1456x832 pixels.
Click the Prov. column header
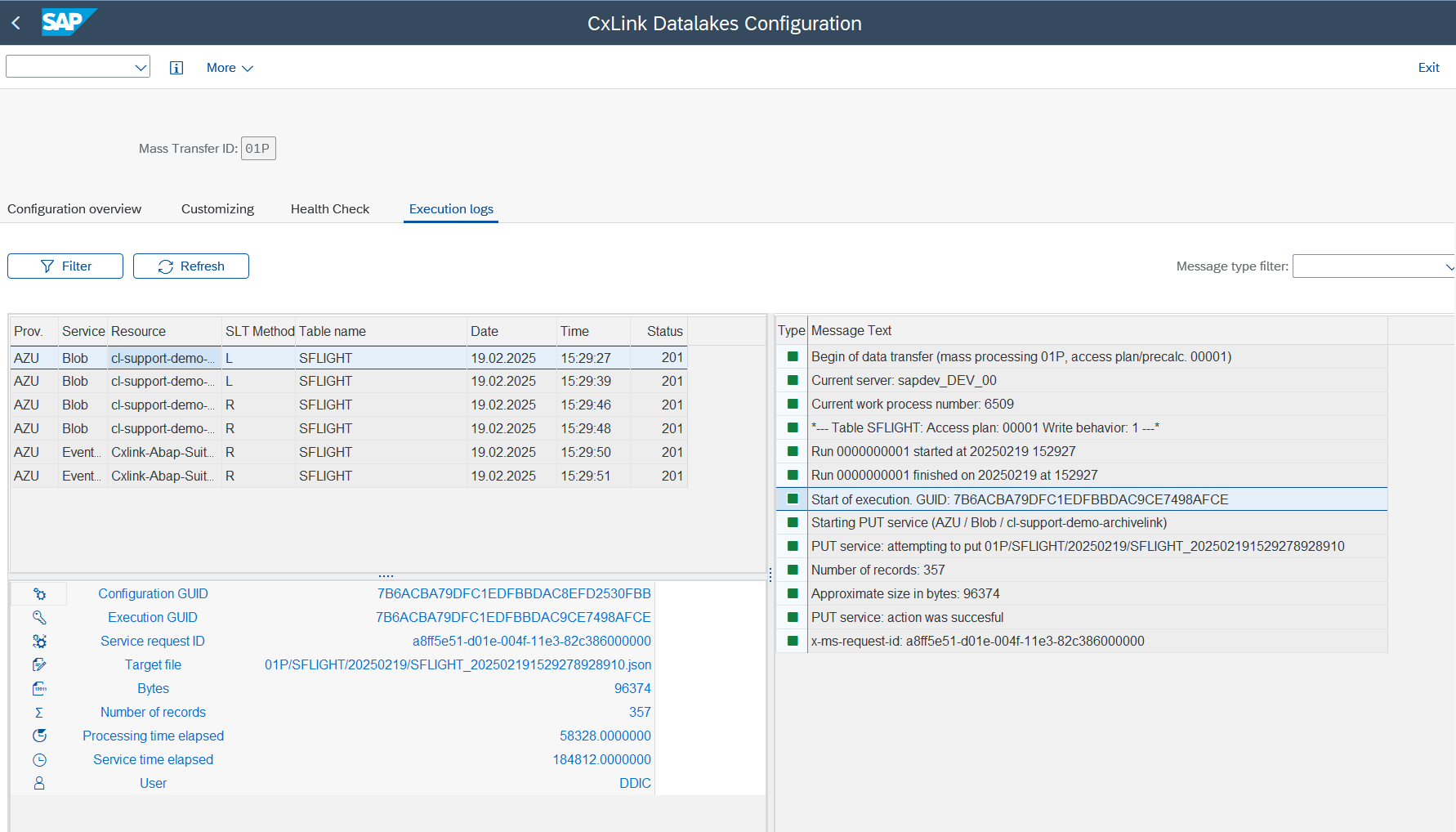coord(34,331)
